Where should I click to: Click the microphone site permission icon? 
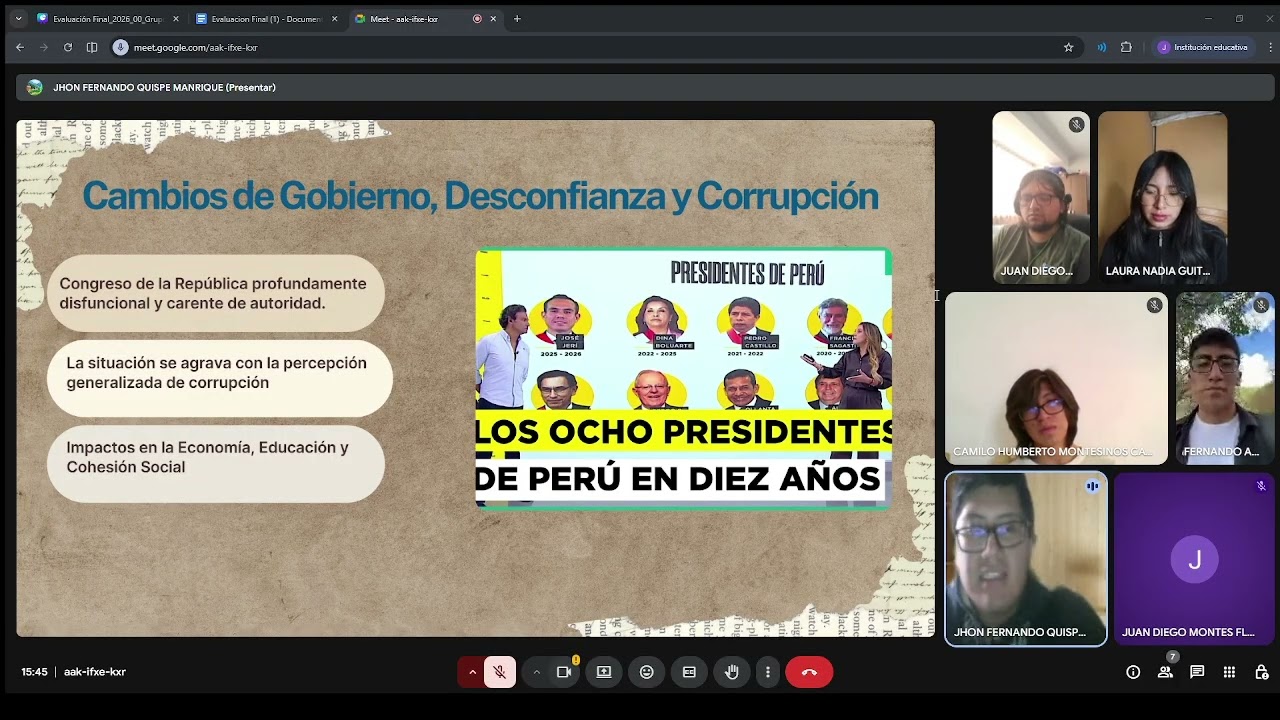(121, 47)
